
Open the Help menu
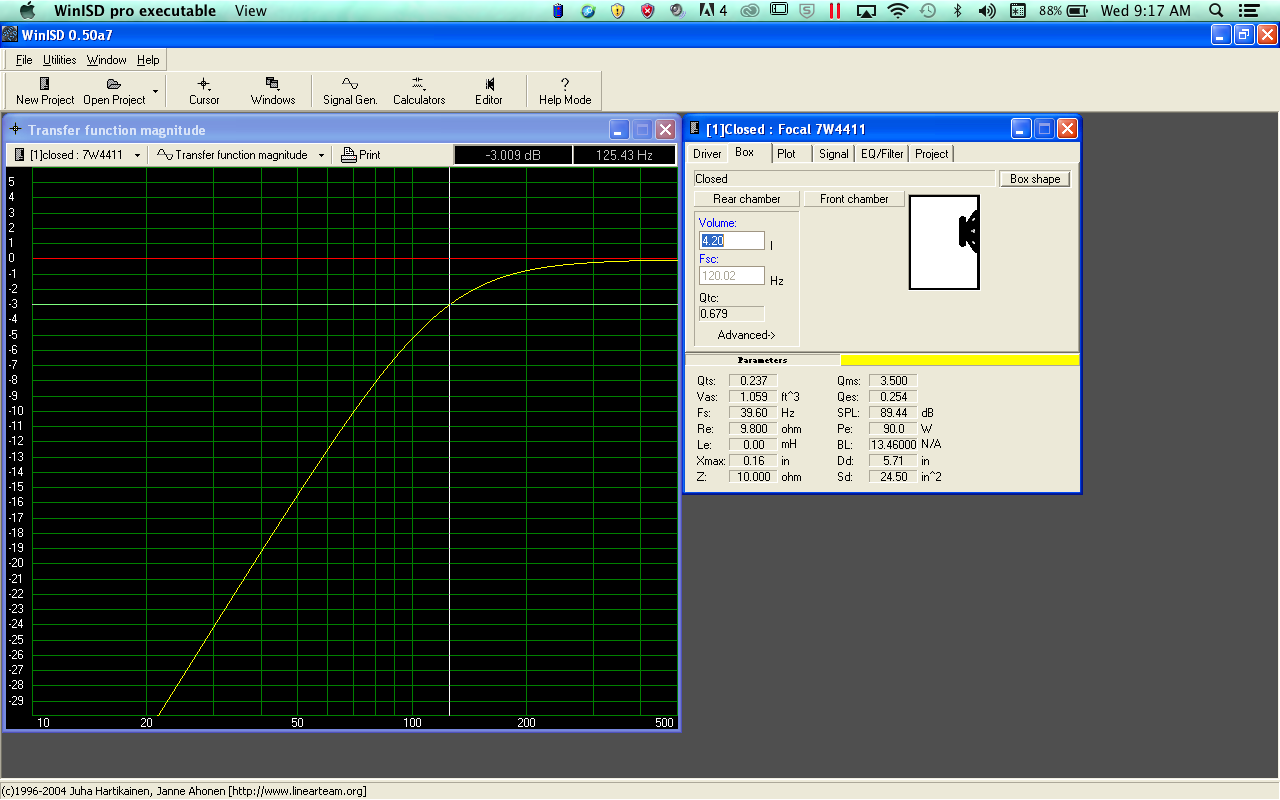pyautogui.click(x=148, y=60)
